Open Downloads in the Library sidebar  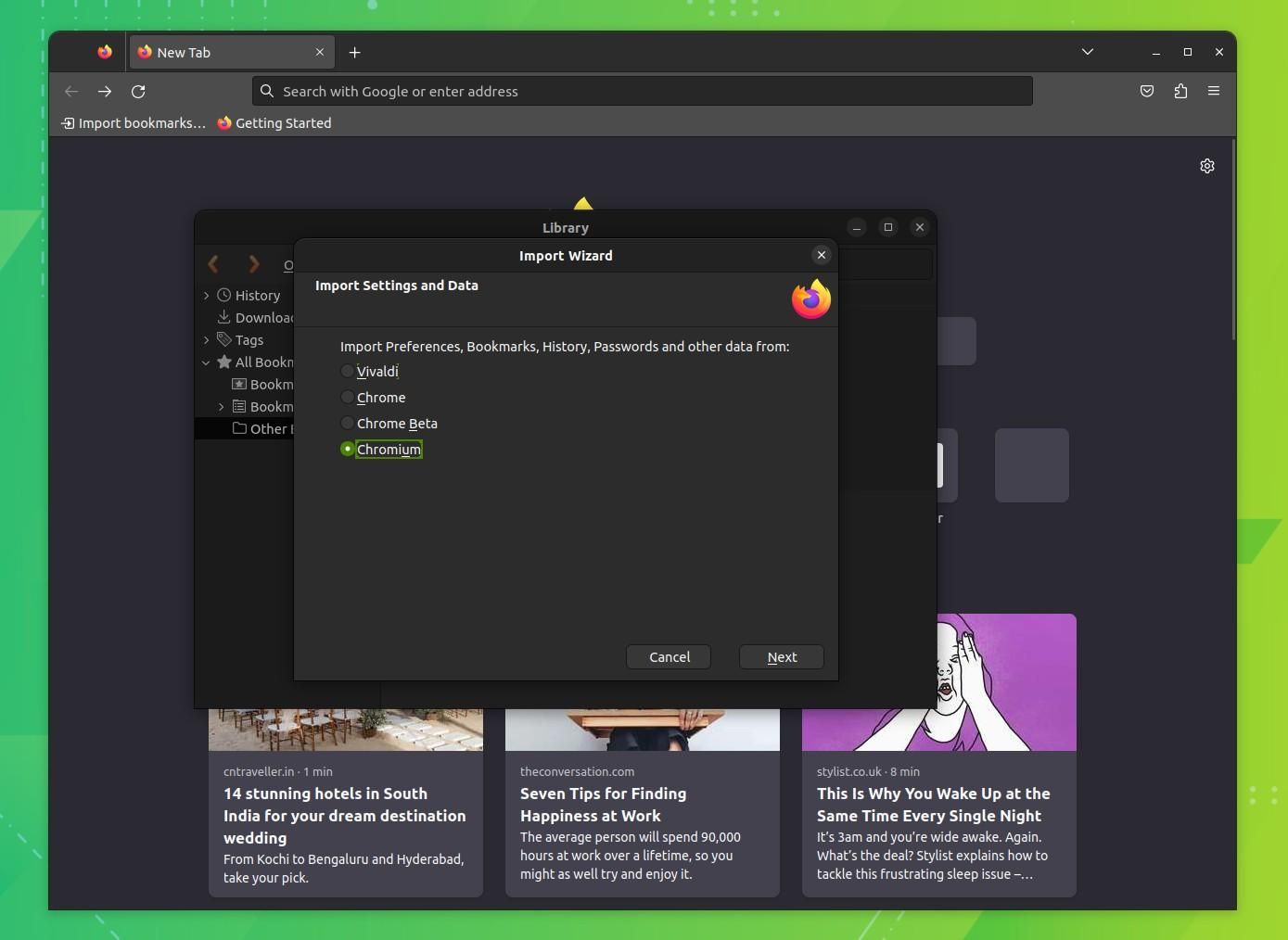262,317
